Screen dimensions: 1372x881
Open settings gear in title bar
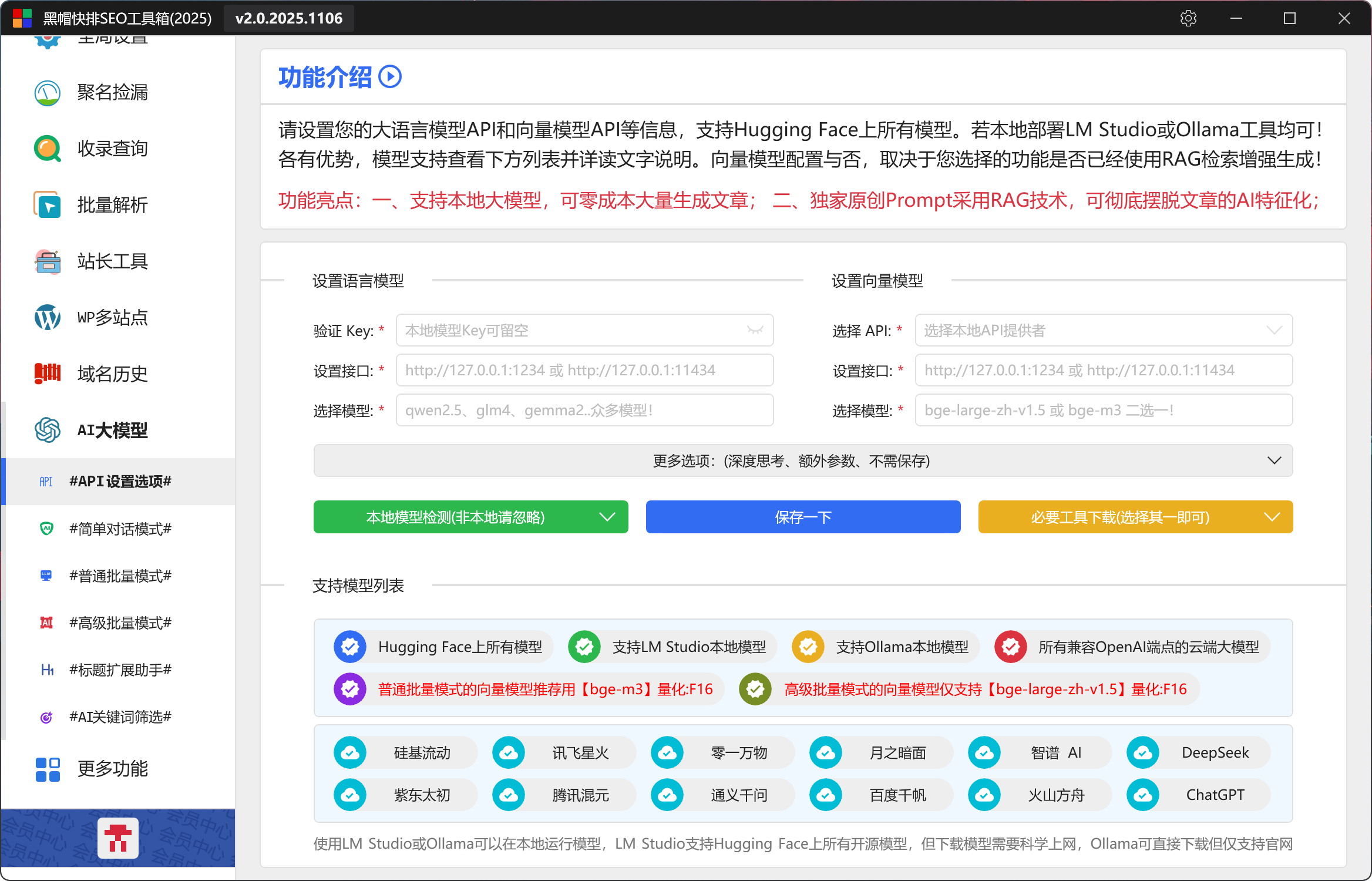(x=1188, y=18)
